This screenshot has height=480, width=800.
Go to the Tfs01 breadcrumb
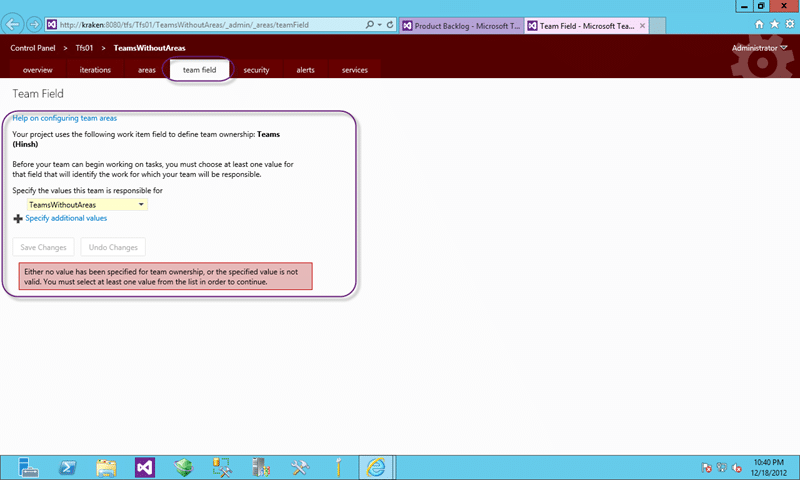click(x=84, y=48)
